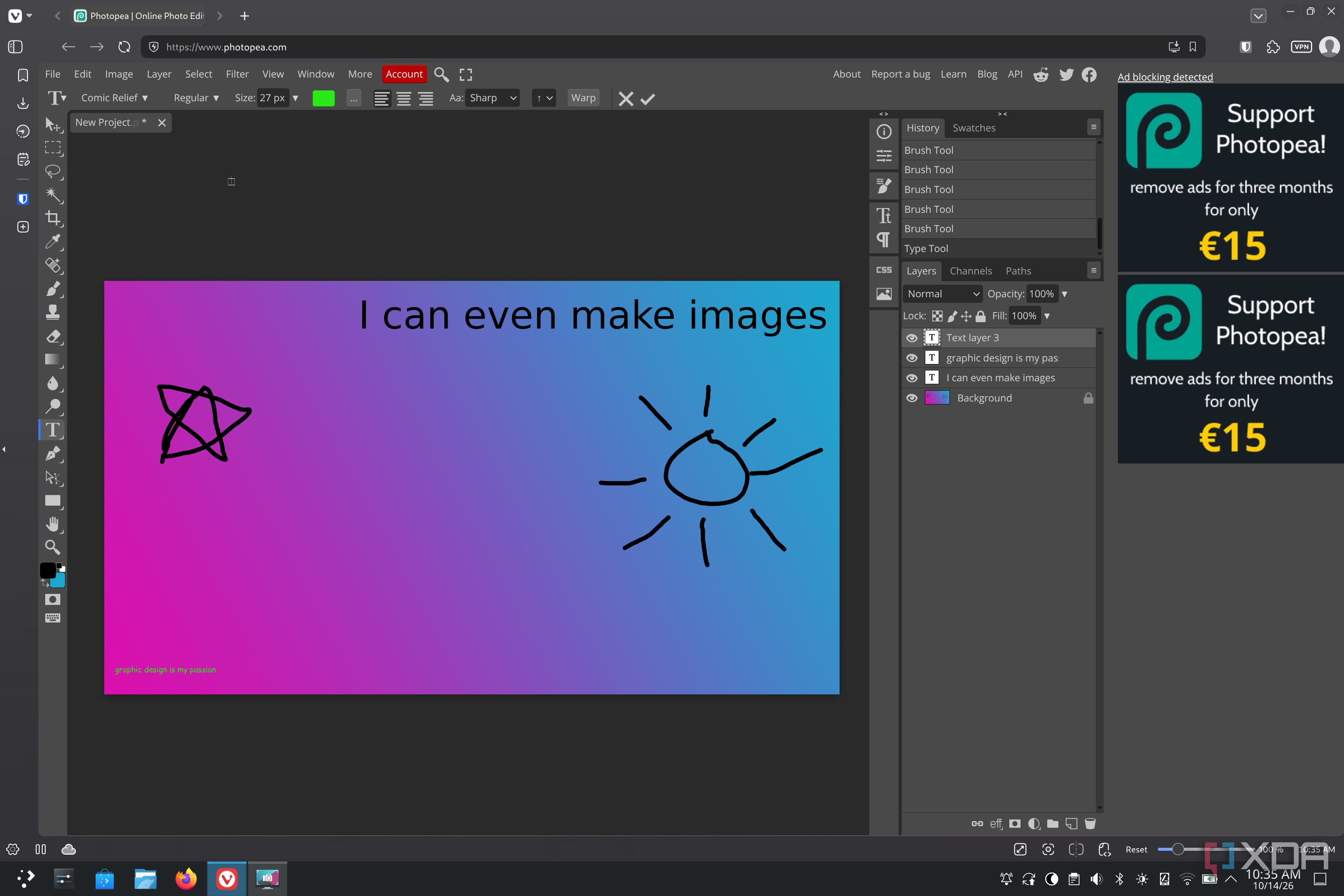
Task: Open the Normal blend mode dropdown
Action: point(943,294)
